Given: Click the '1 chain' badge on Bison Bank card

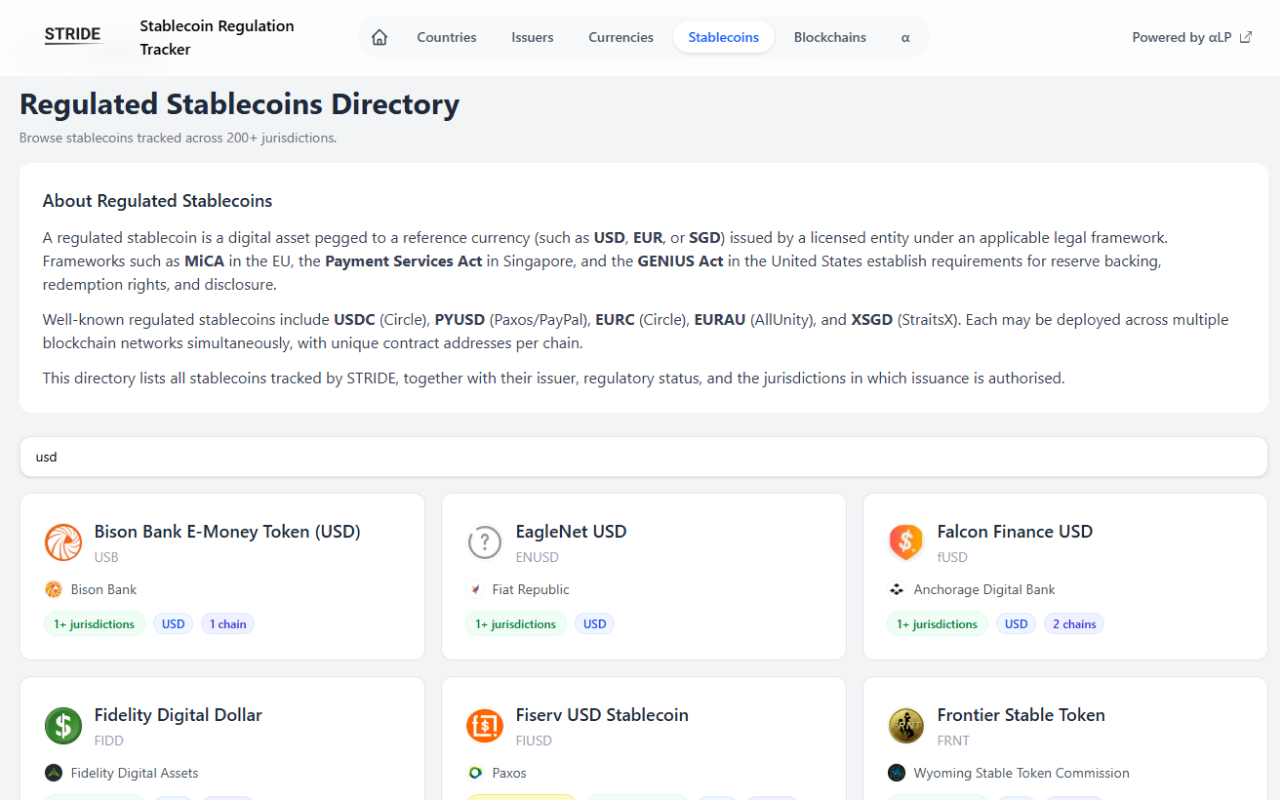Looking at the screenshot, I should (228, 624).
